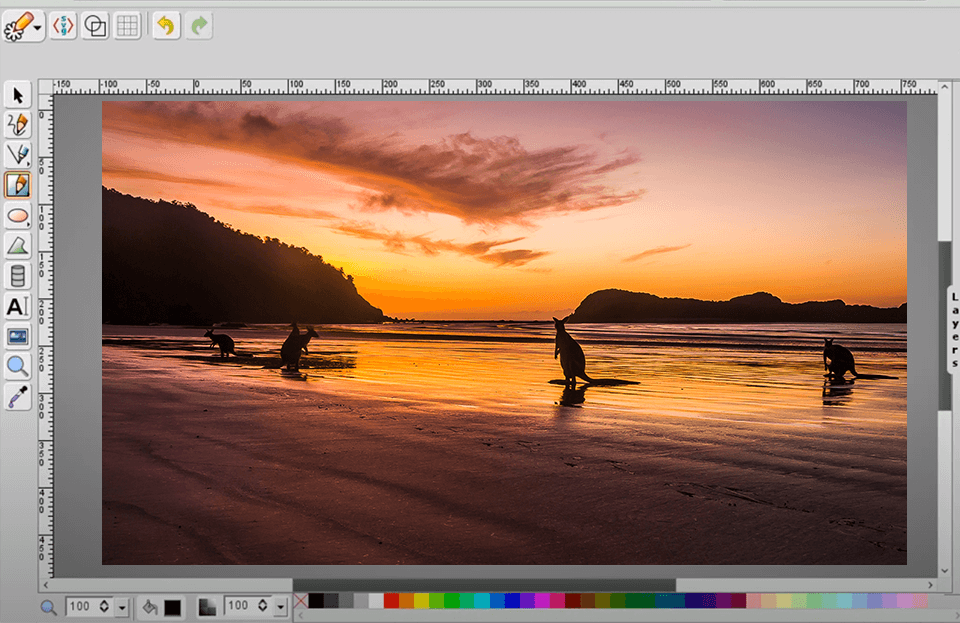Open the SVG source editor

pyautogui.click(x=63, y=27)
